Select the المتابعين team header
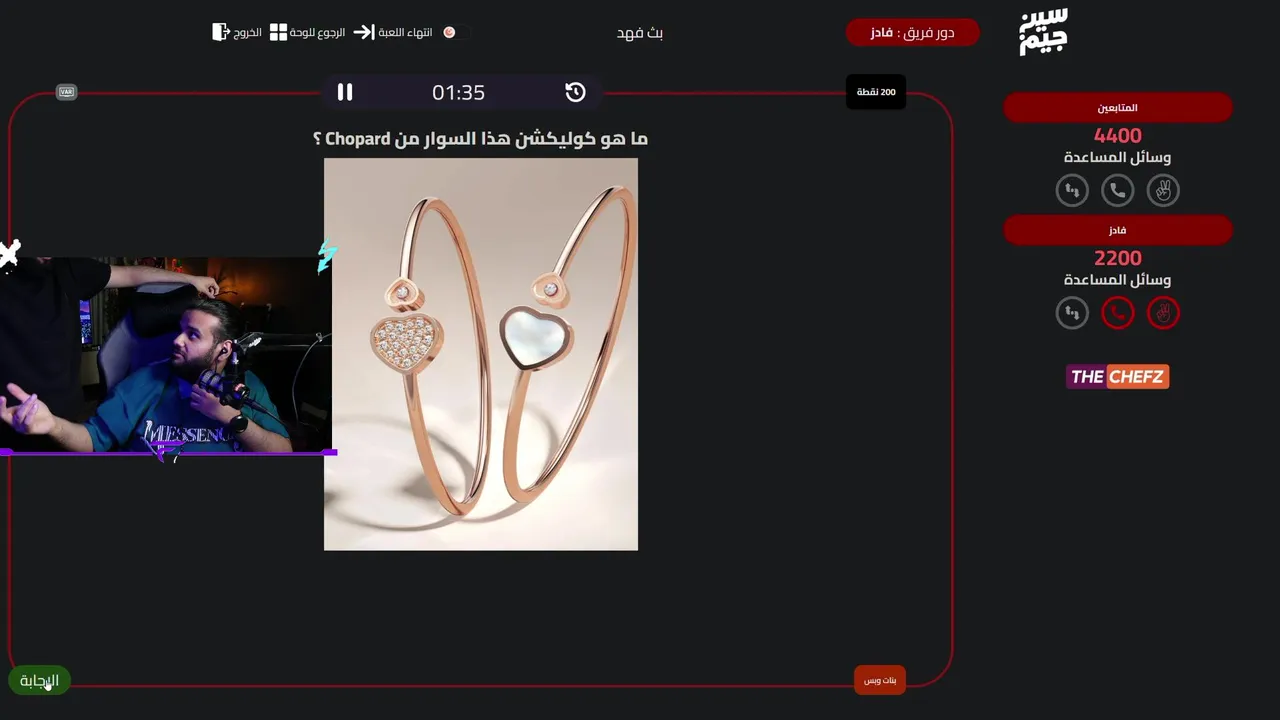This screenshot has height=720, width=1280. tap(1118, 107)
